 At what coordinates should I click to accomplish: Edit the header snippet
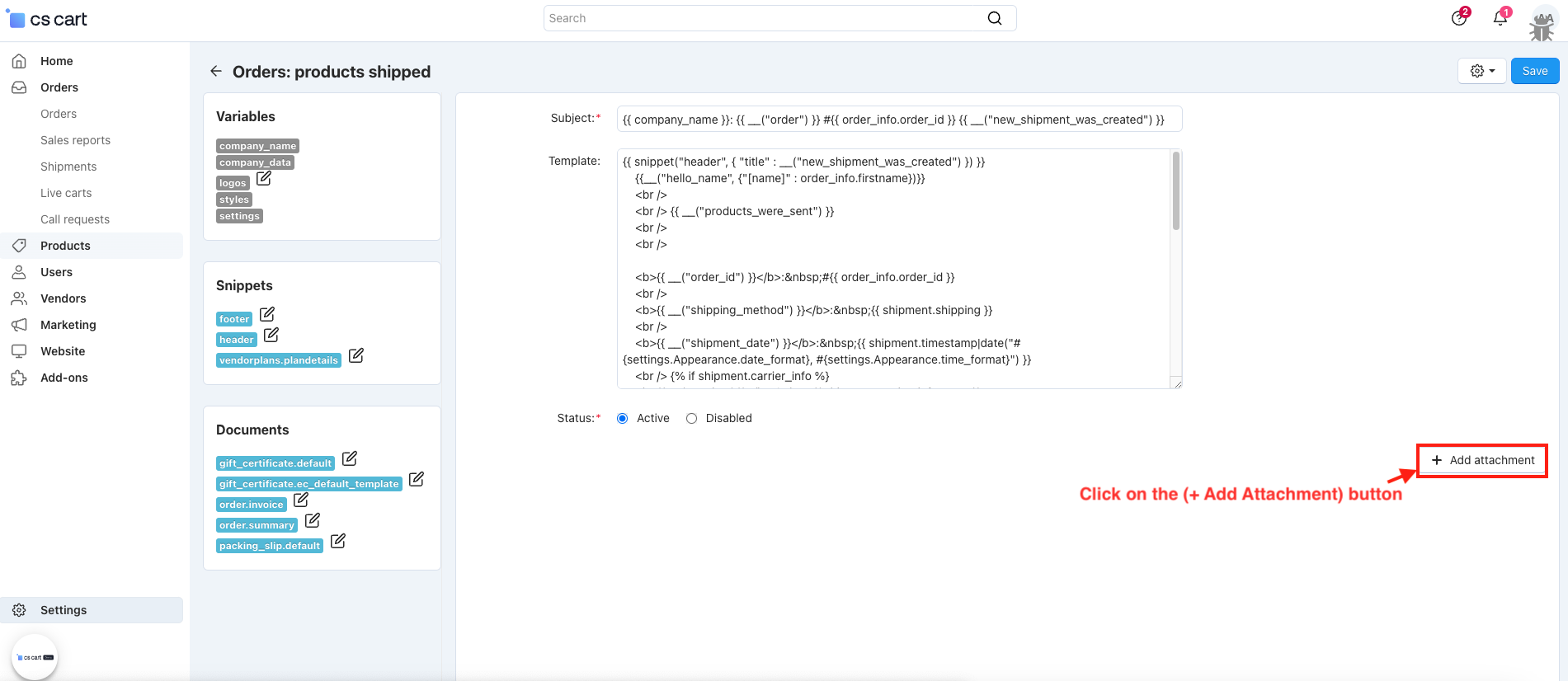(271, 335)
